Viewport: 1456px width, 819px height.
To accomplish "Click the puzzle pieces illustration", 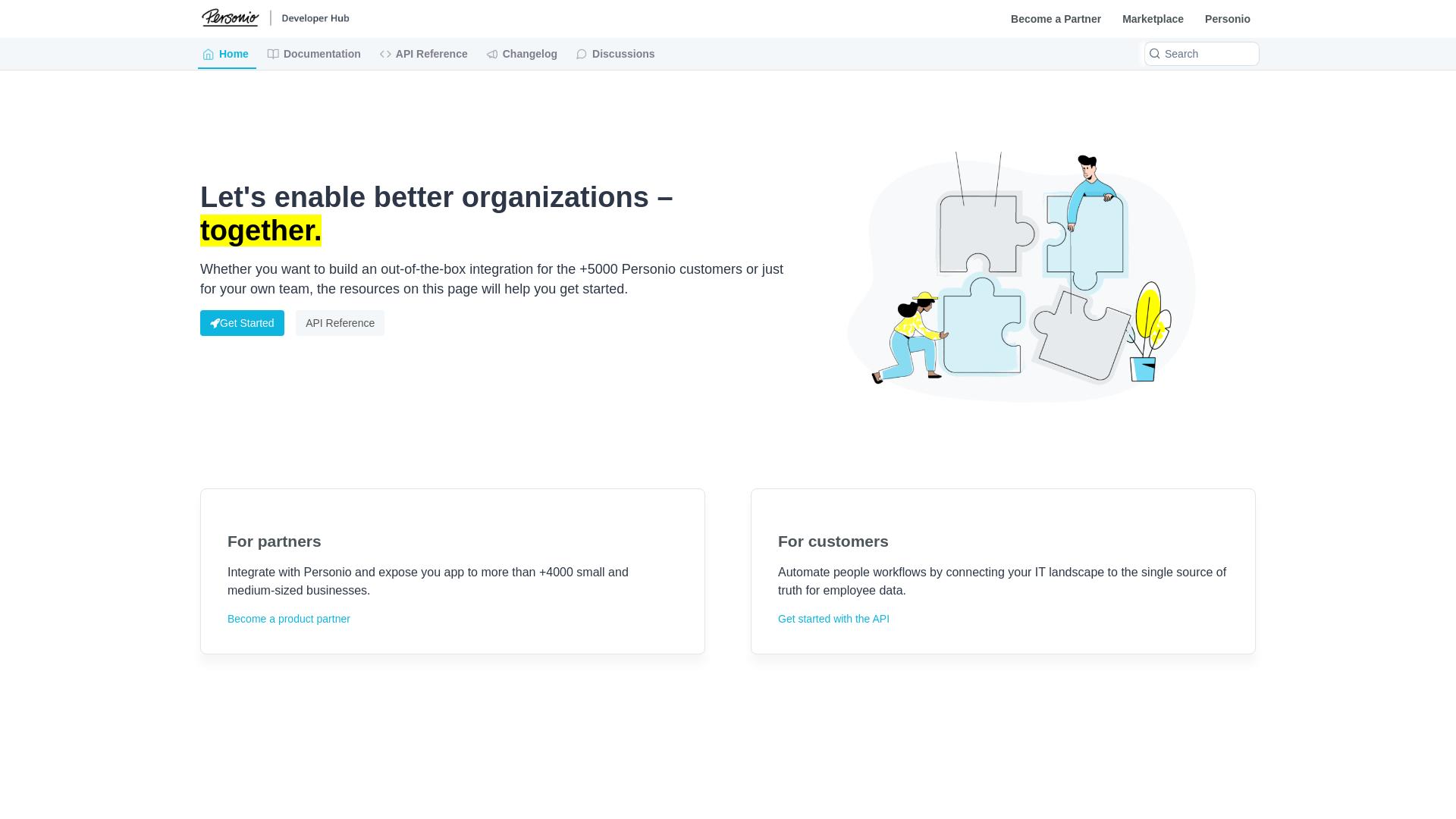I will click(1021, 277).
